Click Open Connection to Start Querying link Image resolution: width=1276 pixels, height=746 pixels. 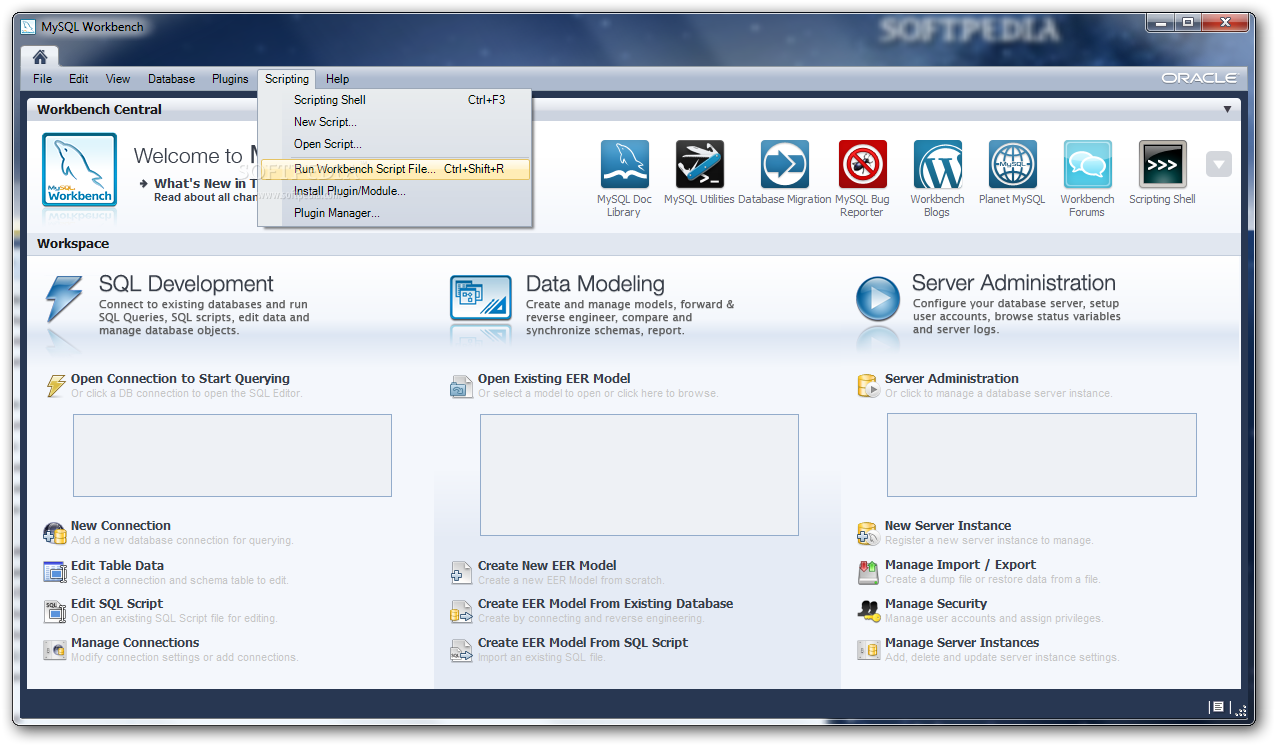point(180,379)
